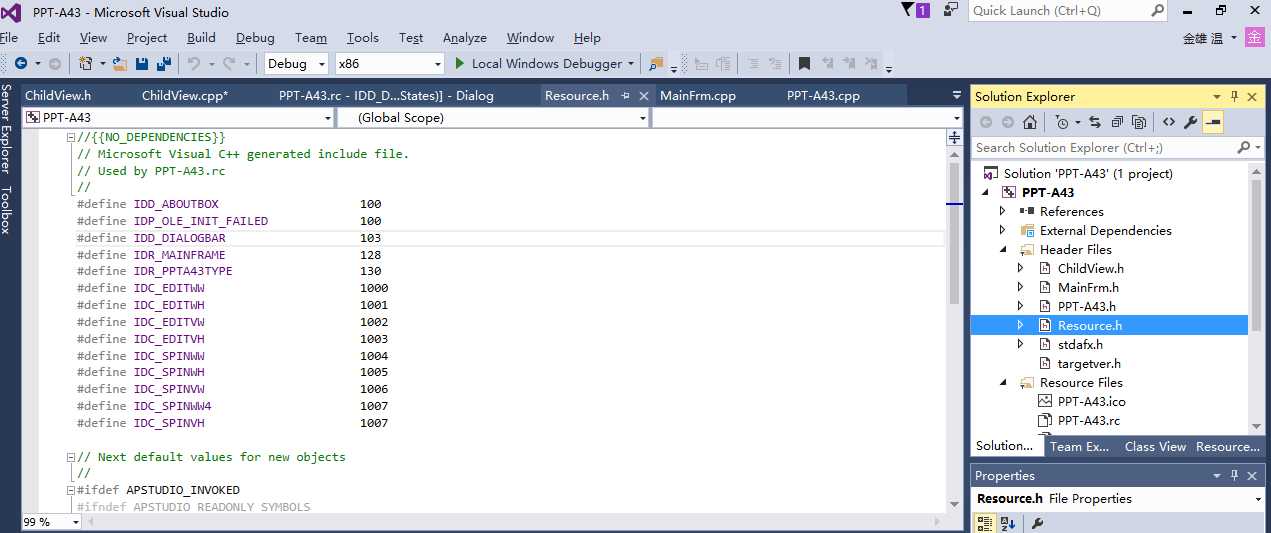This screenshot has width=1271, height=533.
Task: Open the Server Explorer side tab
Action: (7, 129)
